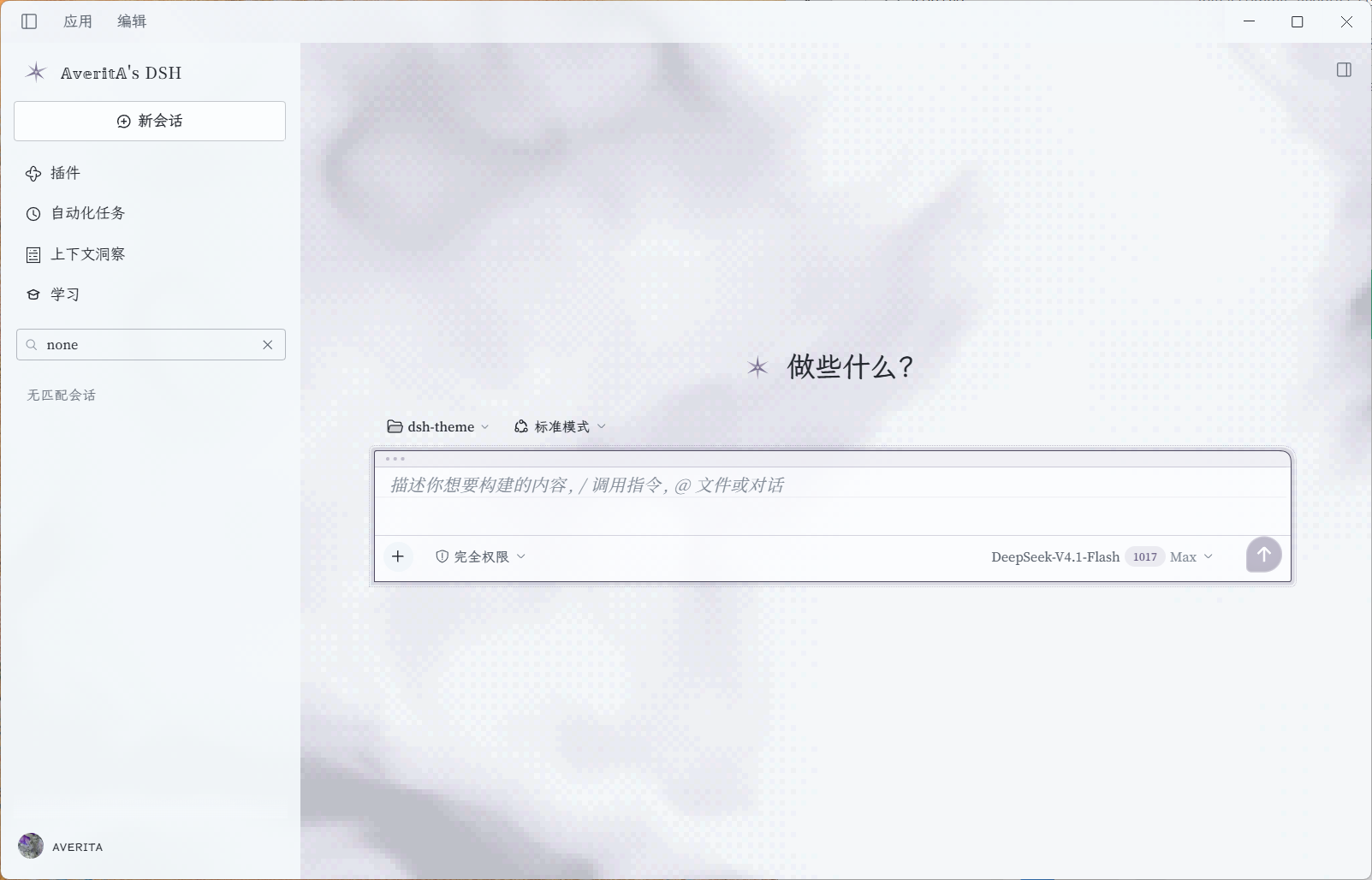Open 自动化任务 automation tasks

(x=75, y=213)
